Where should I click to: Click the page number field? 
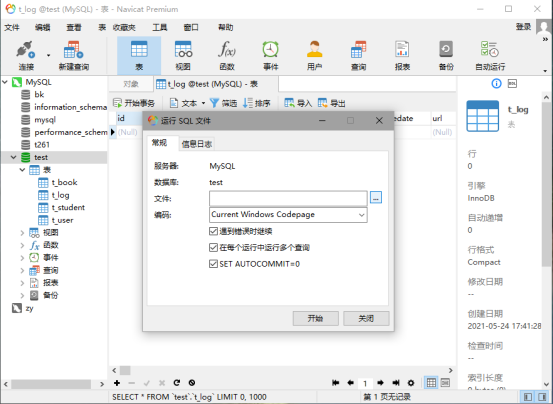click(x=365, y=383)
